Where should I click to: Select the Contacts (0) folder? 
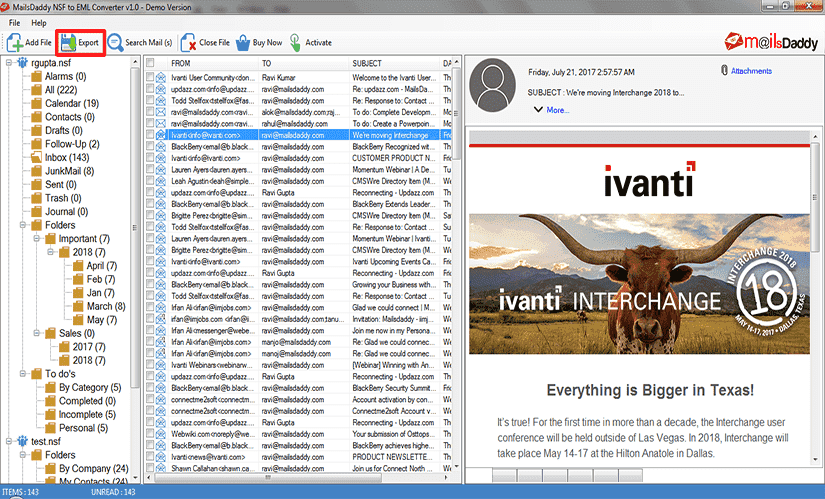tap(69, 117)
